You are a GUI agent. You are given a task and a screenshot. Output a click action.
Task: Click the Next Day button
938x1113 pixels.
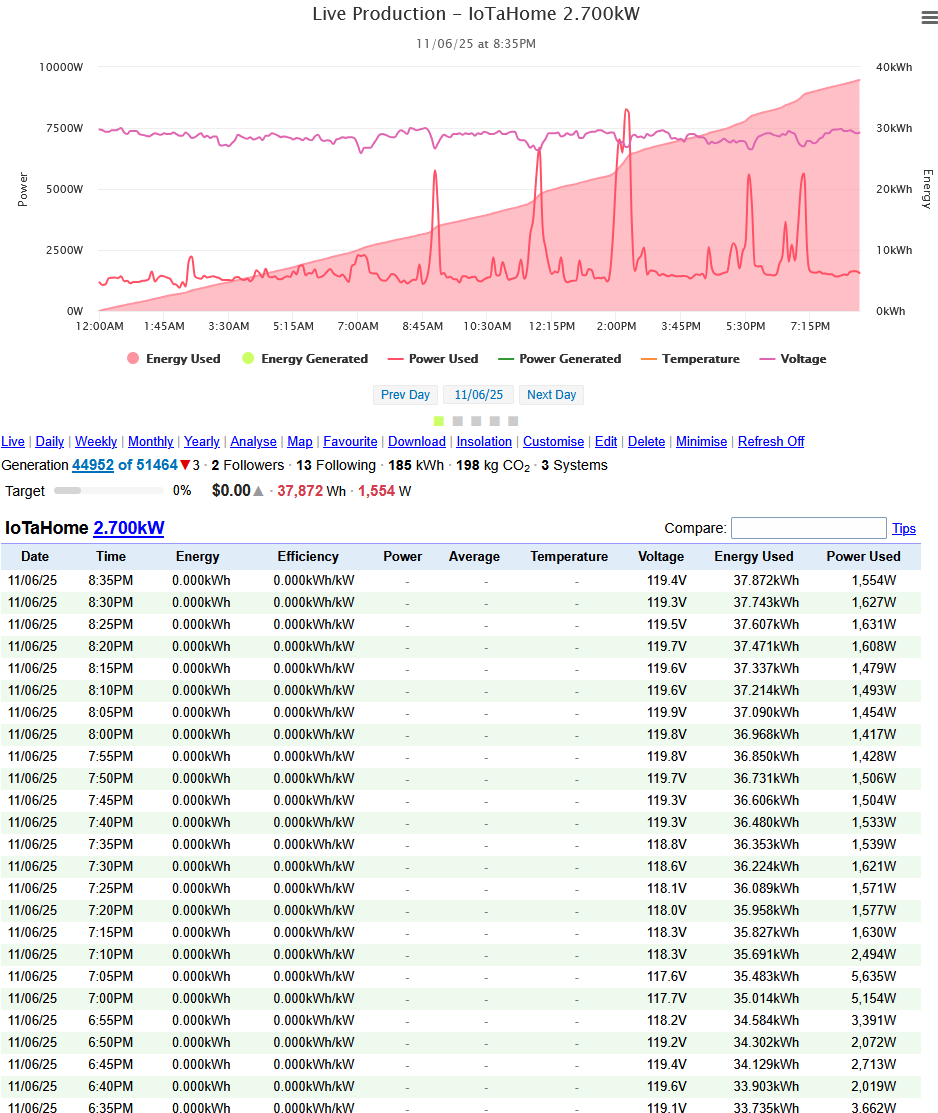coord(551,395)
